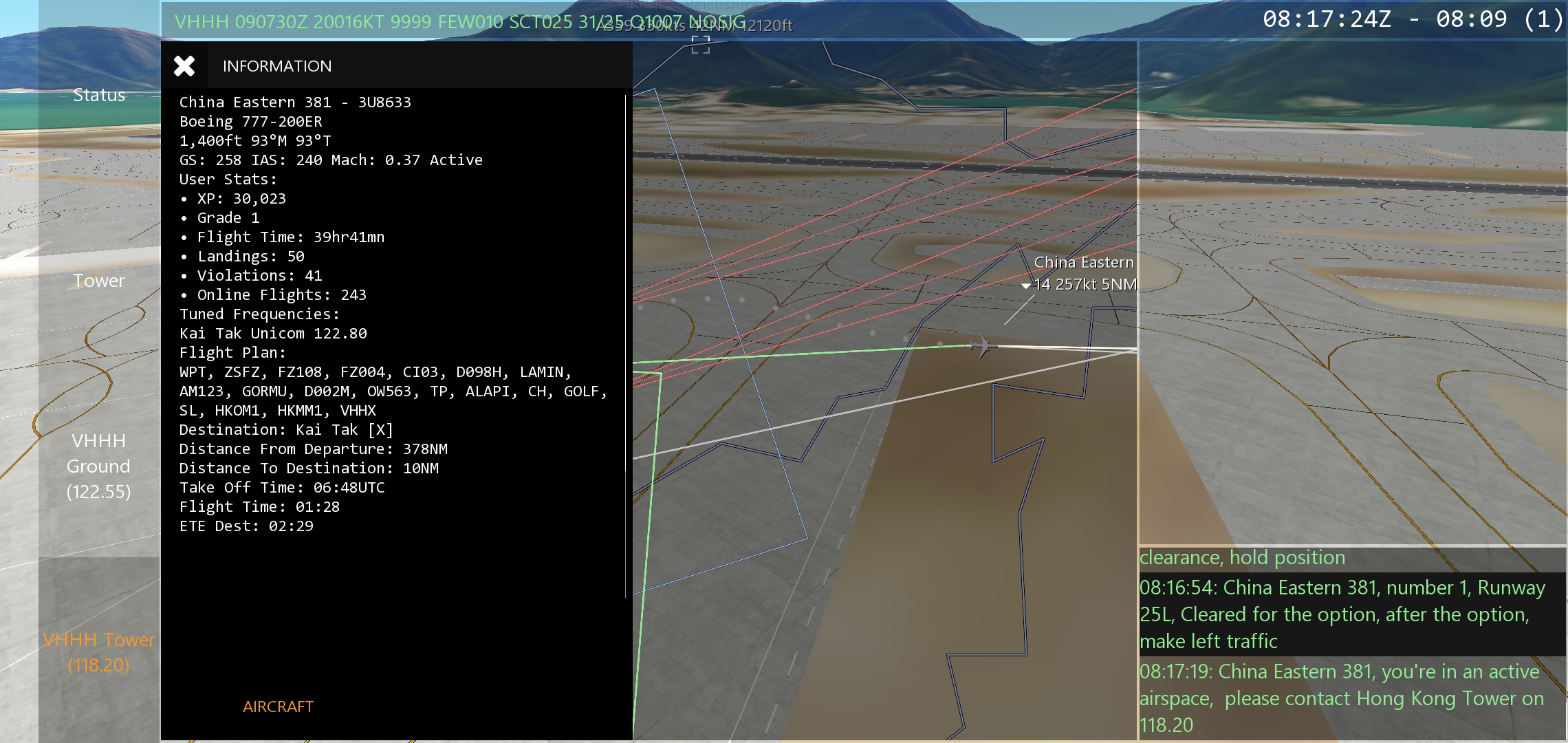Close the Information panel with X
The image size is (1568, 743).
click(x=184, y=66)
